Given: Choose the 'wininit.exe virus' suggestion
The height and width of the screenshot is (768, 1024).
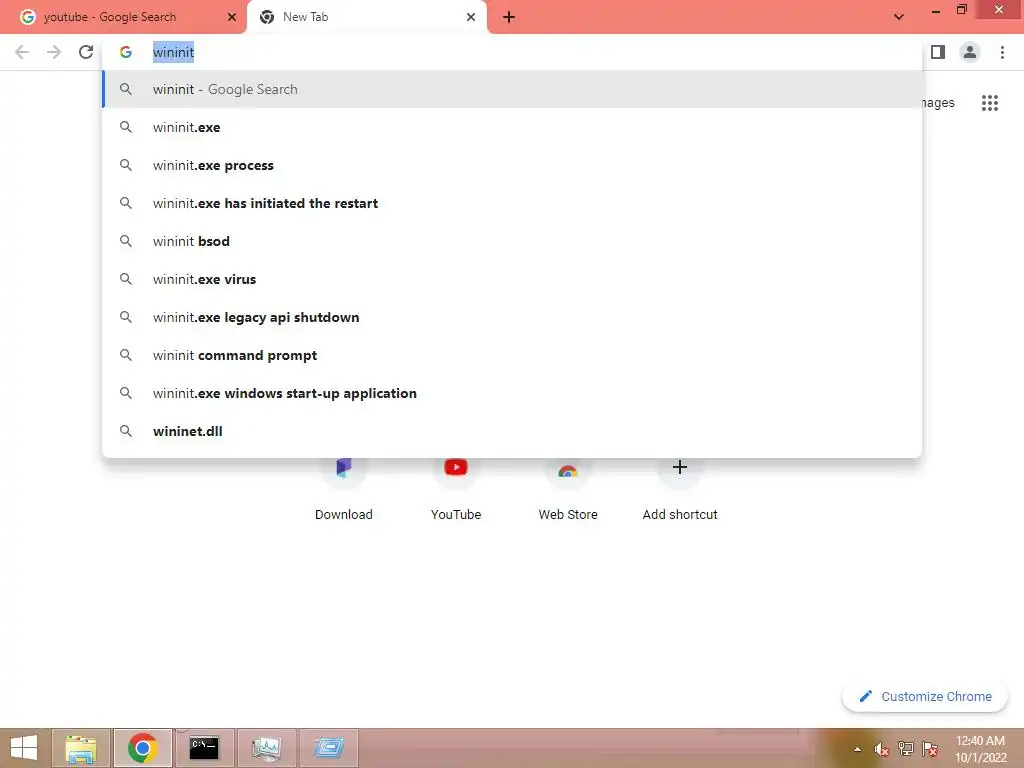Looking at the screenshot, I should [x=512, y=279].
